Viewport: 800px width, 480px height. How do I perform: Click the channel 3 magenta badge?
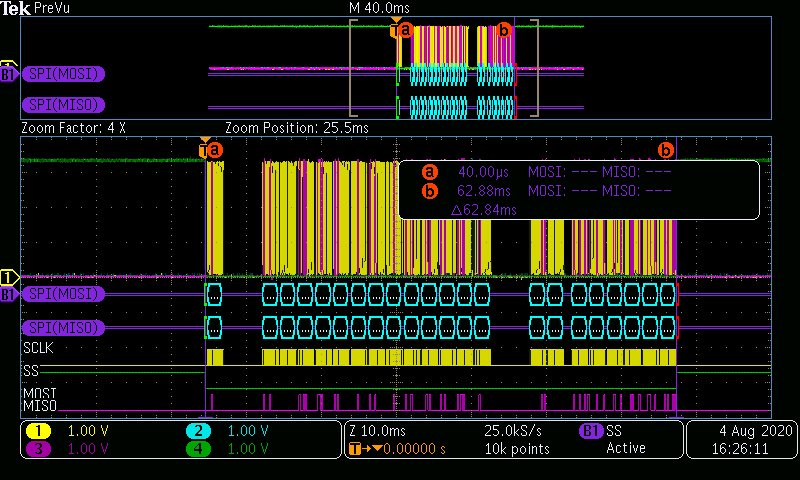(38, 449)
